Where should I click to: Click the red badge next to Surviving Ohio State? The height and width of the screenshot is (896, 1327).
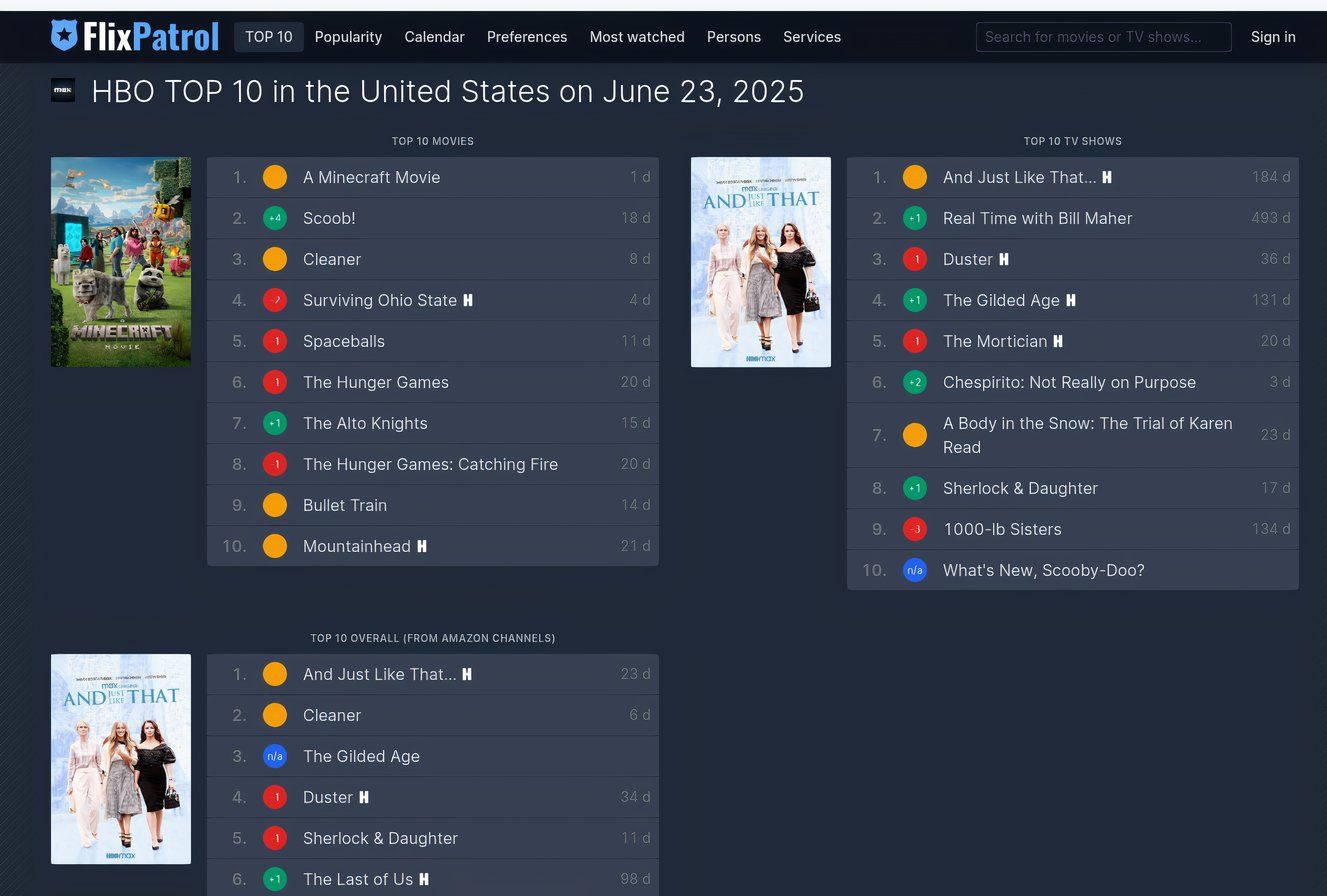[x=275, y=300]
